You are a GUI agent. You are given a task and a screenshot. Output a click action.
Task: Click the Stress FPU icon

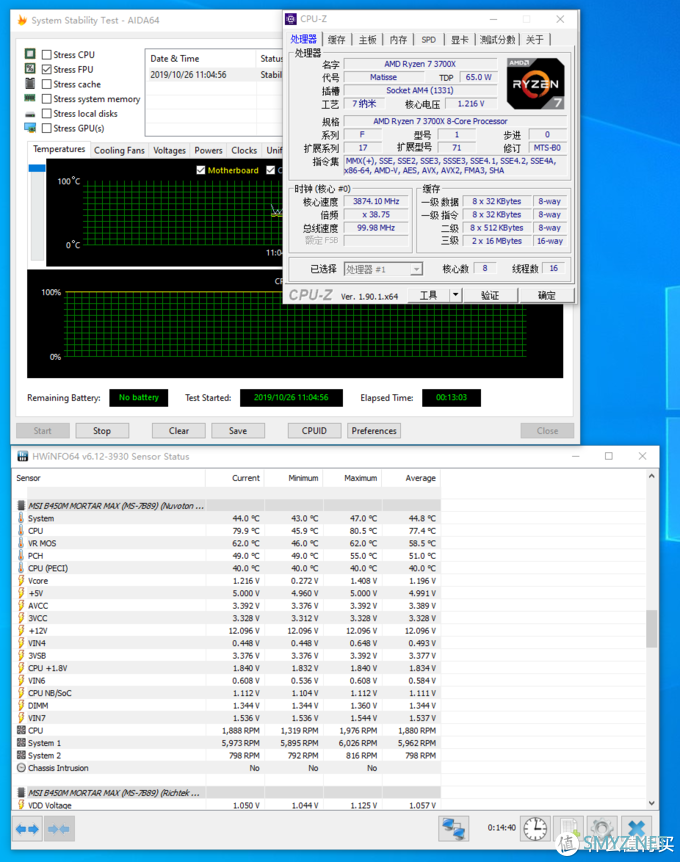pyautogui.click(x=30, y=69)
